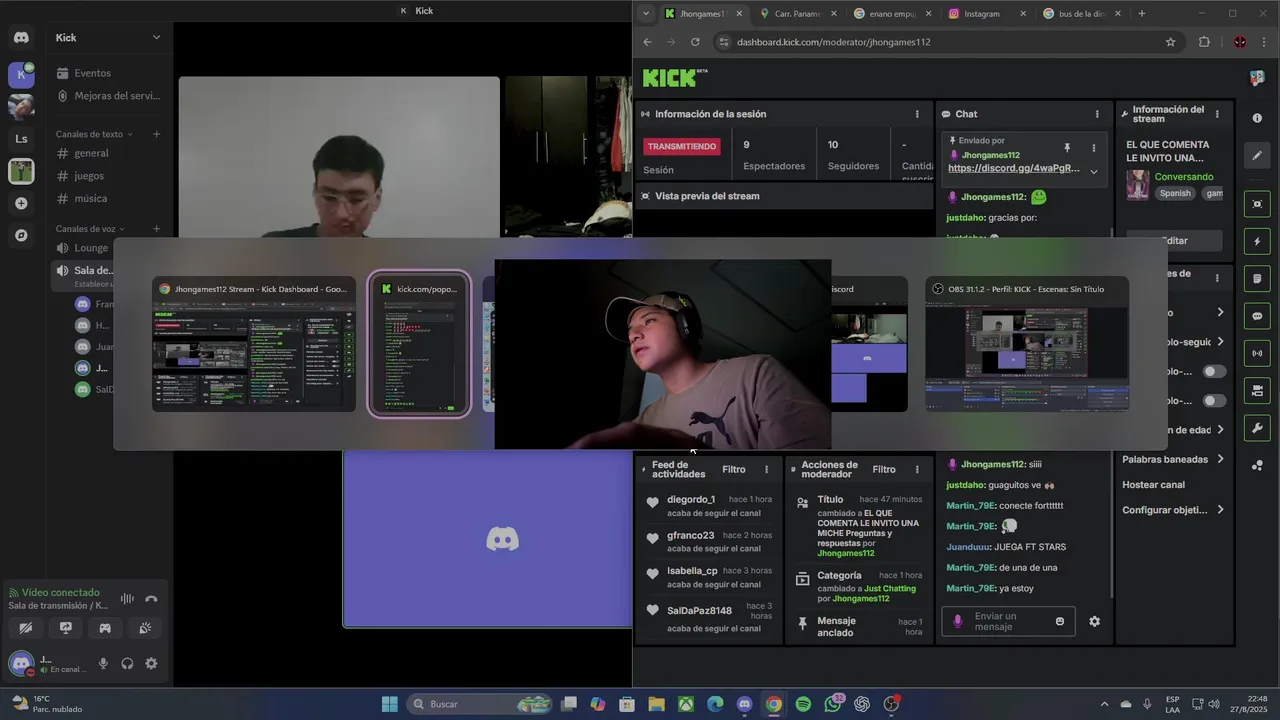Viewport: 1280px width, 720px height.
Task: Open a new browser tab
Action: point(1141,14)
